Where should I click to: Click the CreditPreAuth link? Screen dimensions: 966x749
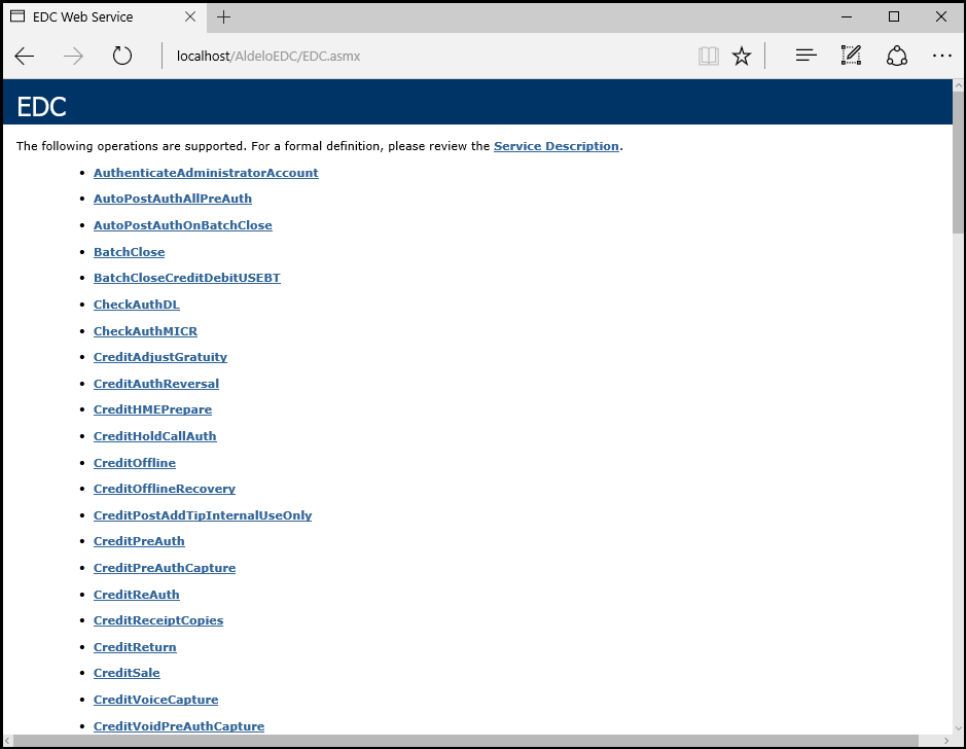(139, 541)
